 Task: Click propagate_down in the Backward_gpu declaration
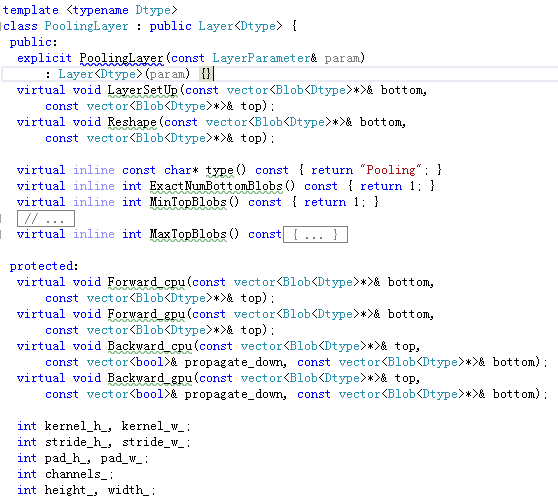pos(233,394)
